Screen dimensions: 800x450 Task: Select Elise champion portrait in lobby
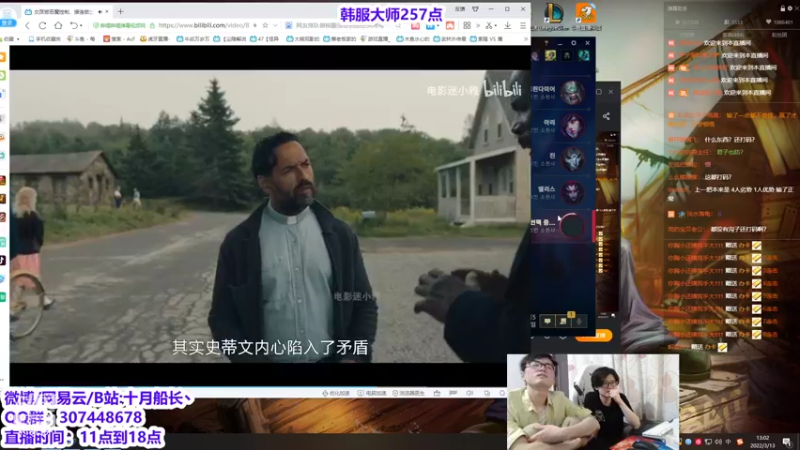click(572, 192)
